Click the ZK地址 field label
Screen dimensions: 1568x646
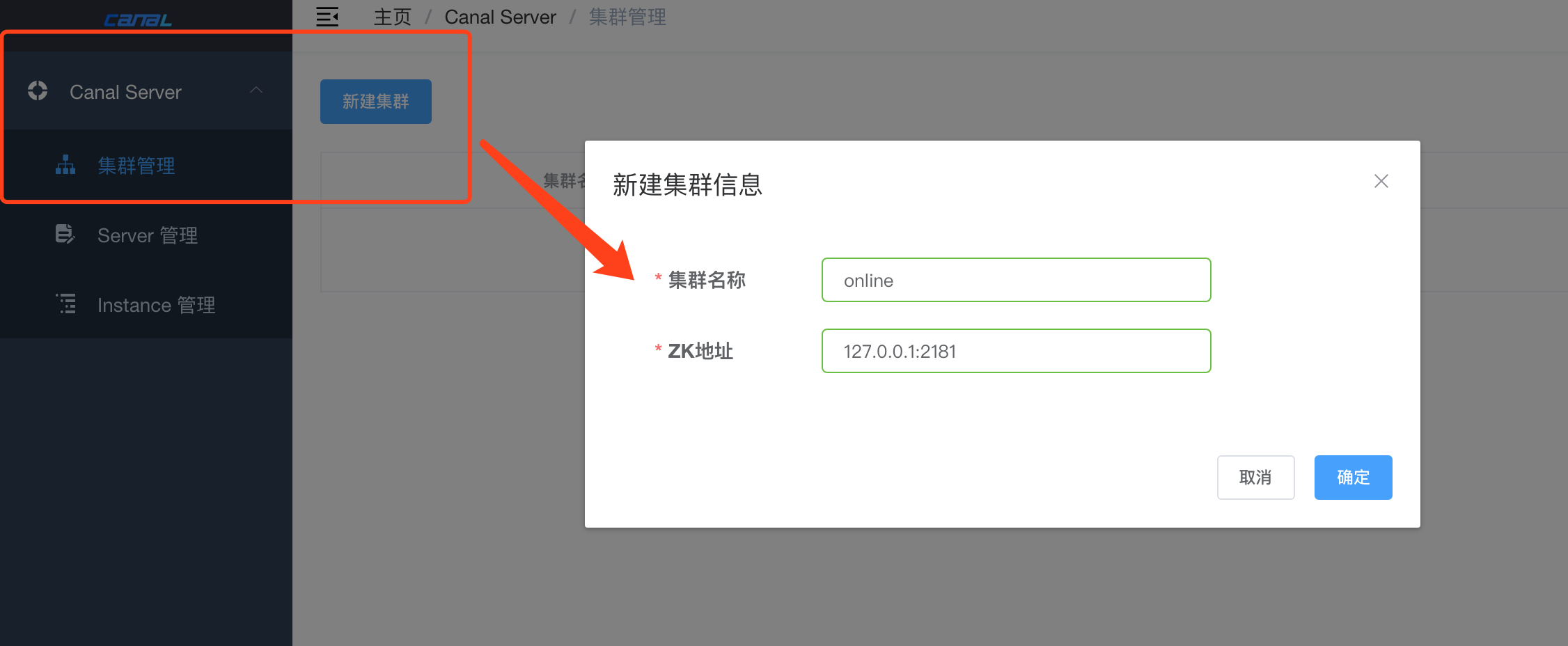(700, 351)
